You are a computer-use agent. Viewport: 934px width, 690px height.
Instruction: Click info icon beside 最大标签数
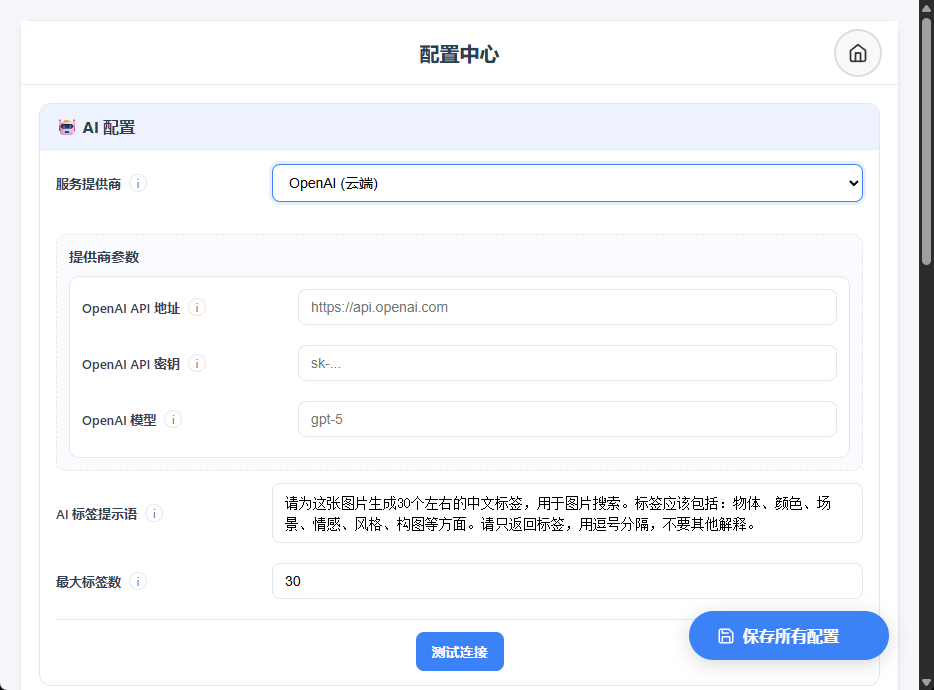[x=138, y=582]
